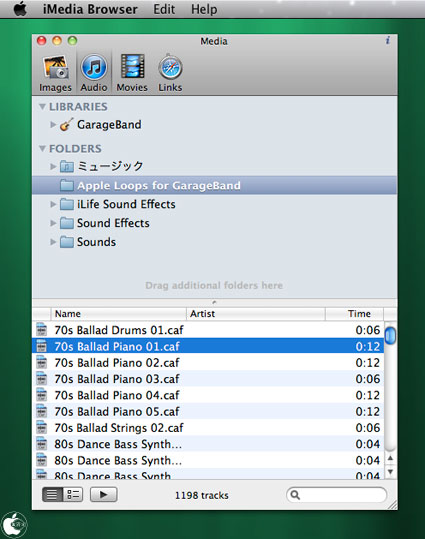
Task: Click the Sounds folder icon
Action: (67, 242)
